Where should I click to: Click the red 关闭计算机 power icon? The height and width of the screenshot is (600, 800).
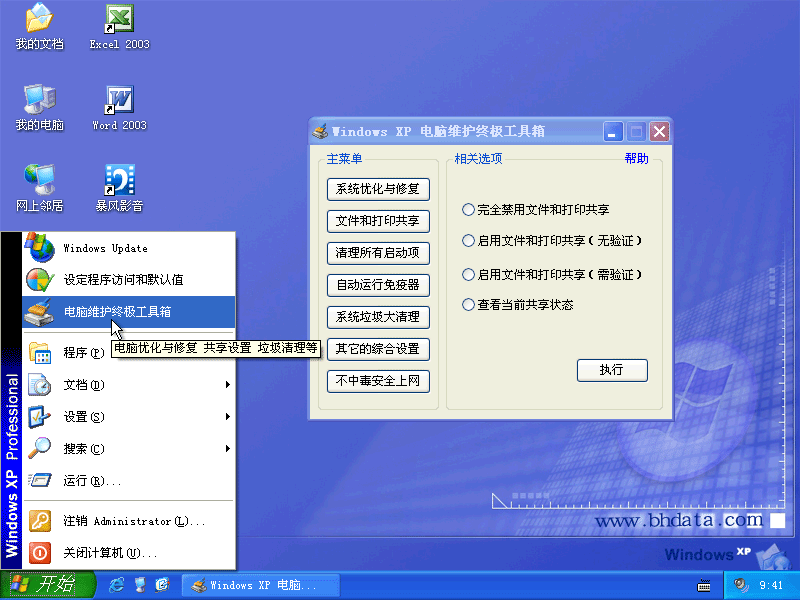(x=40, y=553)
